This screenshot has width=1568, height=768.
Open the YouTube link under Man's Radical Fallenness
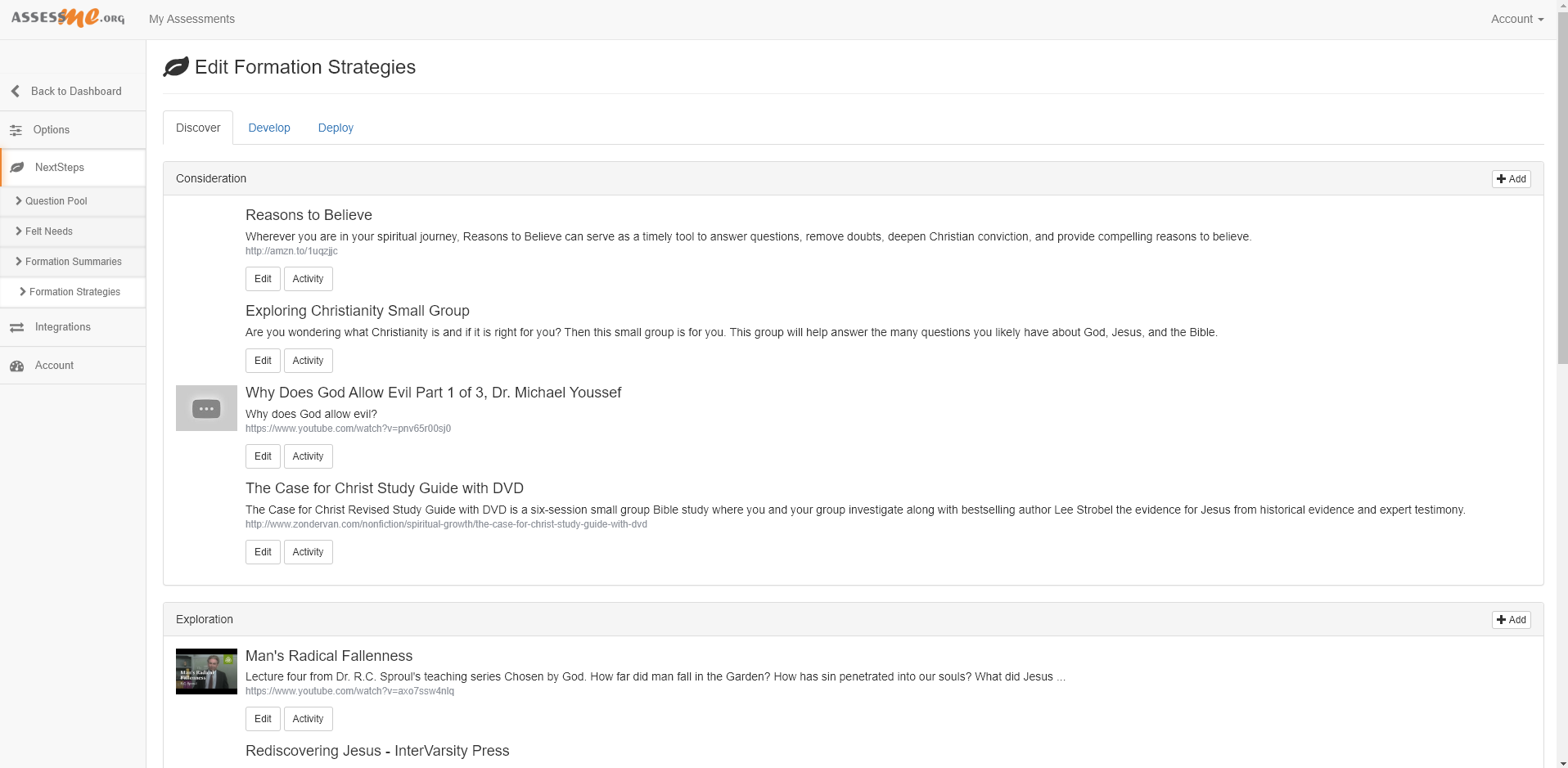click(349, 691)
